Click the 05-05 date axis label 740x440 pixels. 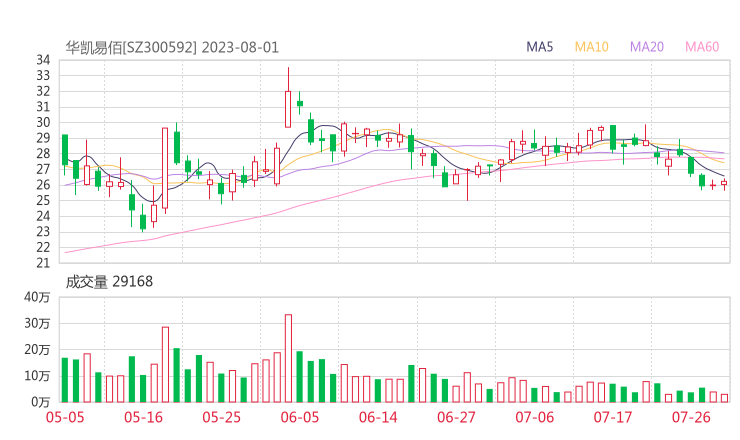click(65, 417)
